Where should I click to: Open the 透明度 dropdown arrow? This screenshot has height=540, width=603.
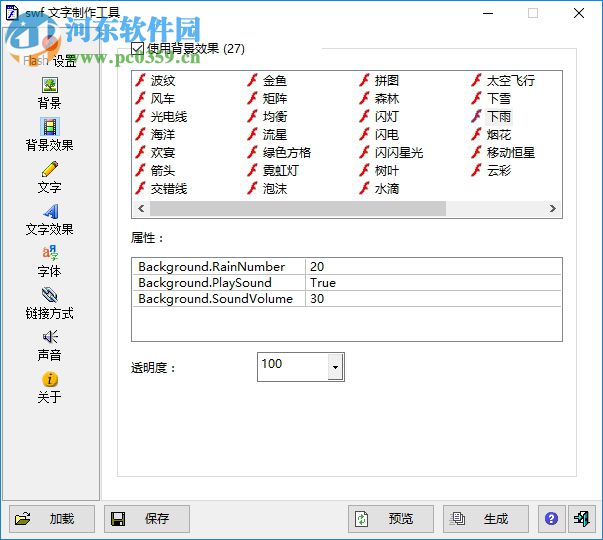(335, 367)
